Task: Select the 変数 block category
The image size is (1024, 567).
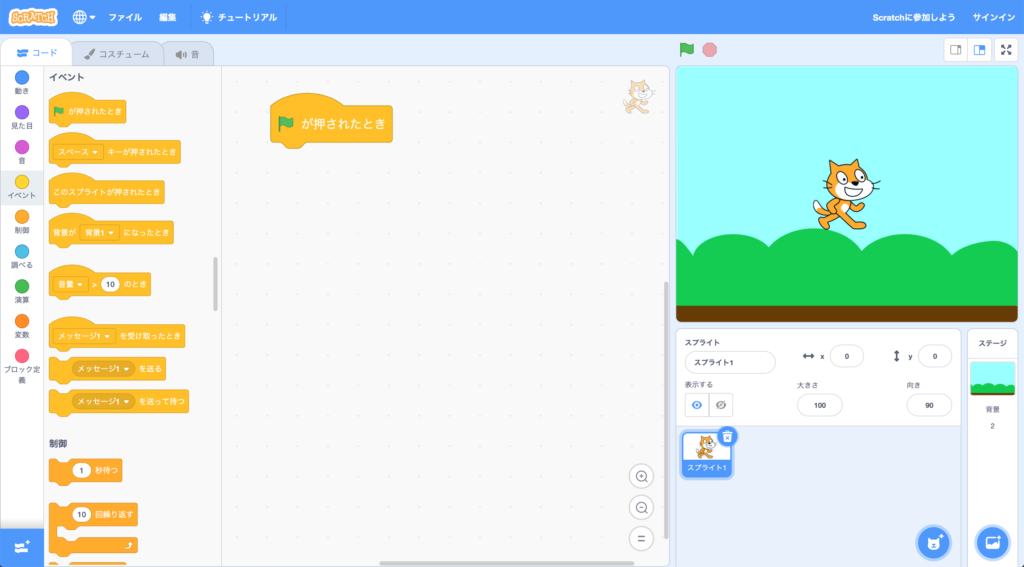Action: [x=22, y=326]
